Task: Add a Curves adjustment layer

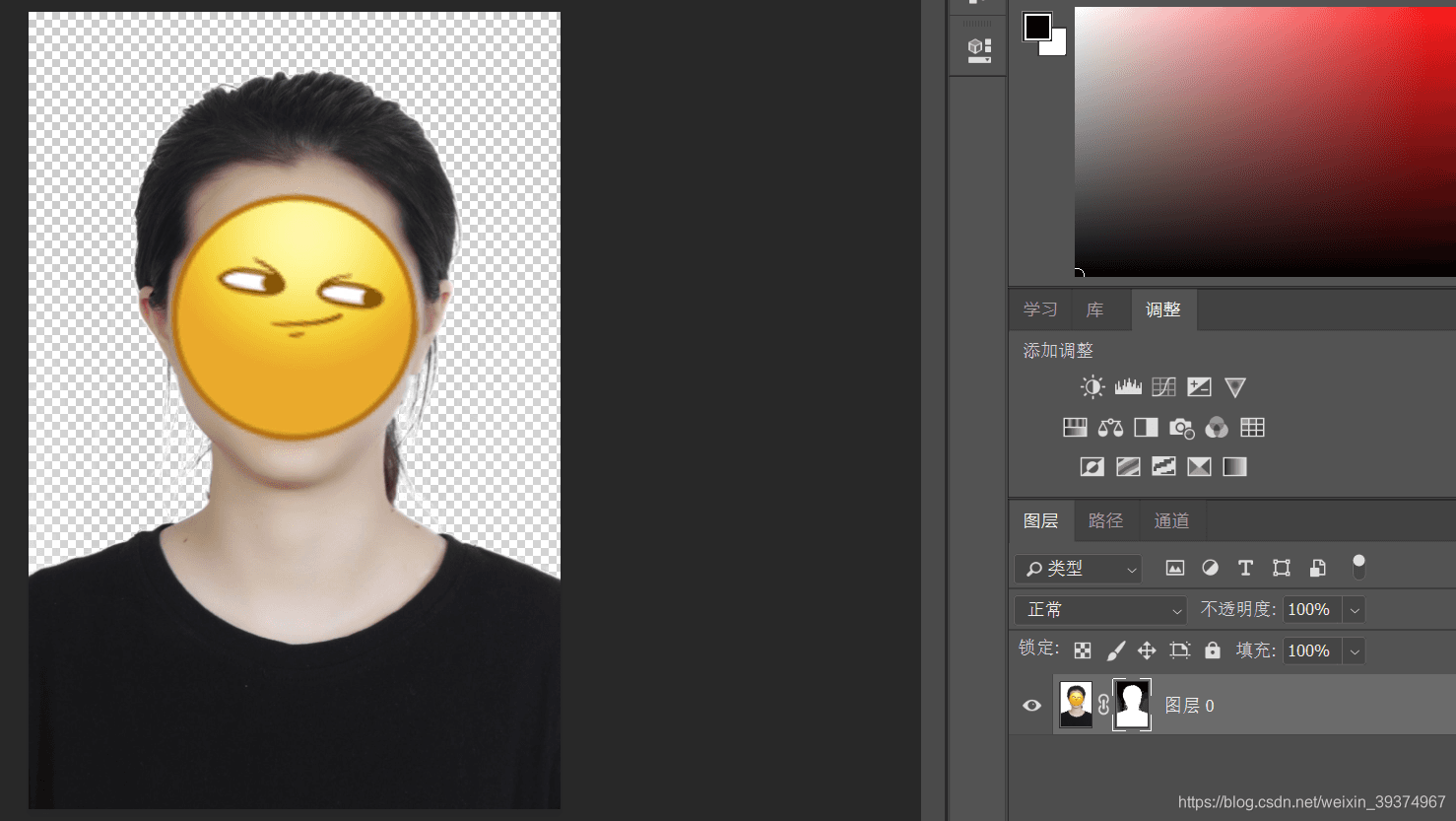Action: 1163,387
